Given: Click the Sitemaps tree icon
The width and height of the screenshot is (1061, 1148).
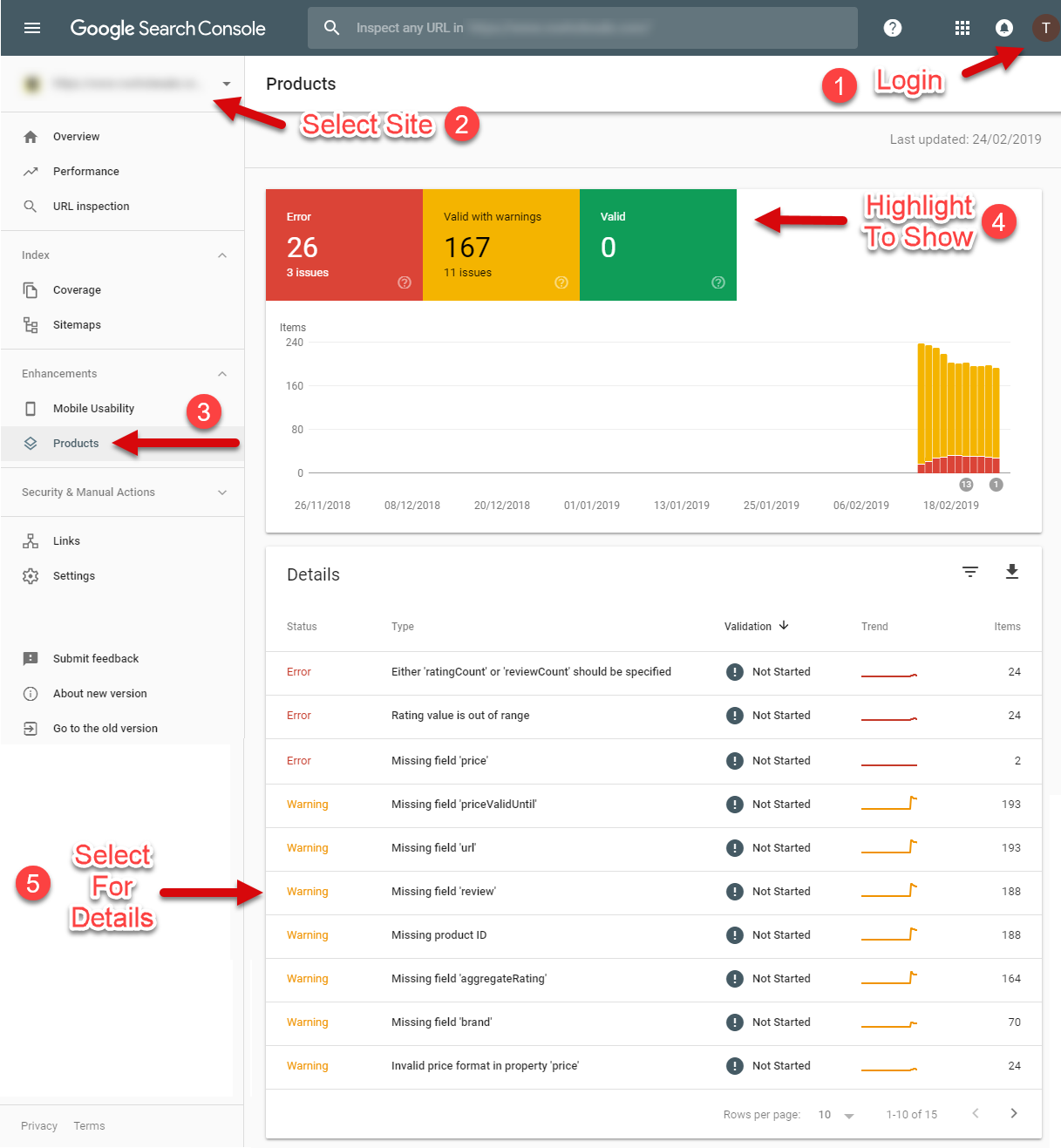Looking at the screenshot, I should [31, 325].
